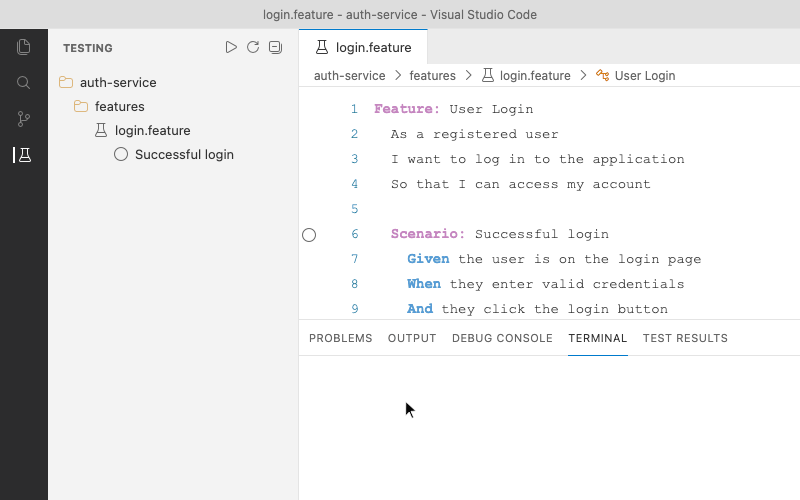Open Source Control view in activity bar
This screenshot has width=800, height=500.
click(23, 119)
